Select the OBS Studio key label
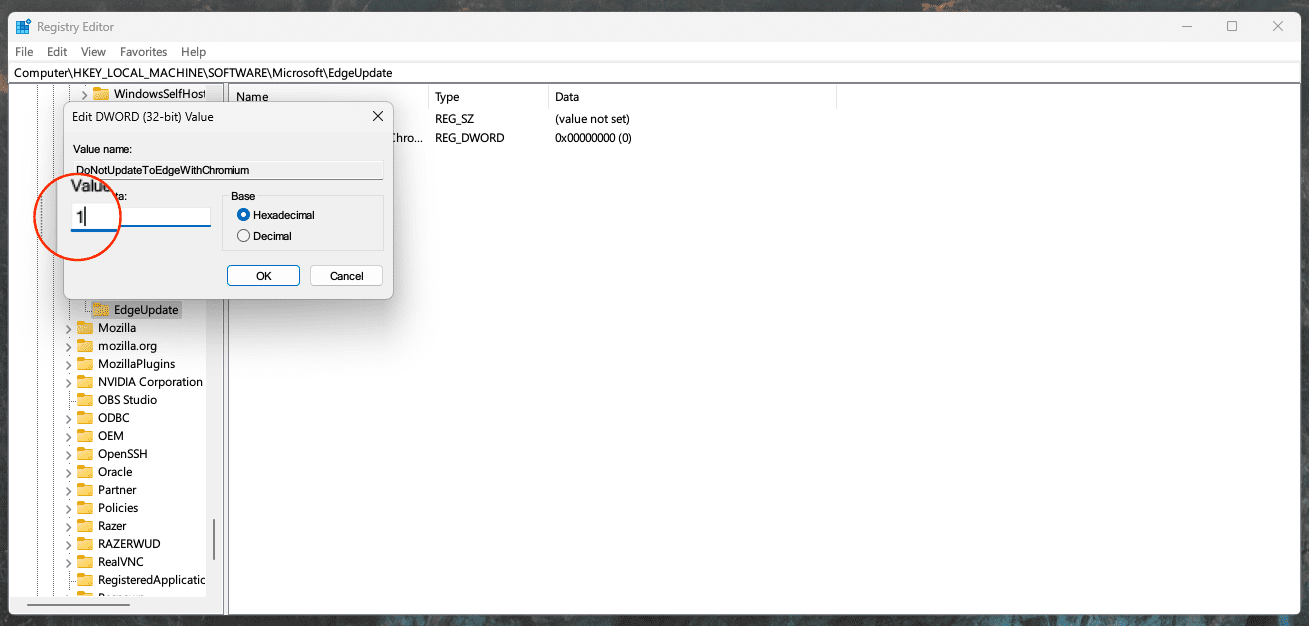 [x=127, y=400]
